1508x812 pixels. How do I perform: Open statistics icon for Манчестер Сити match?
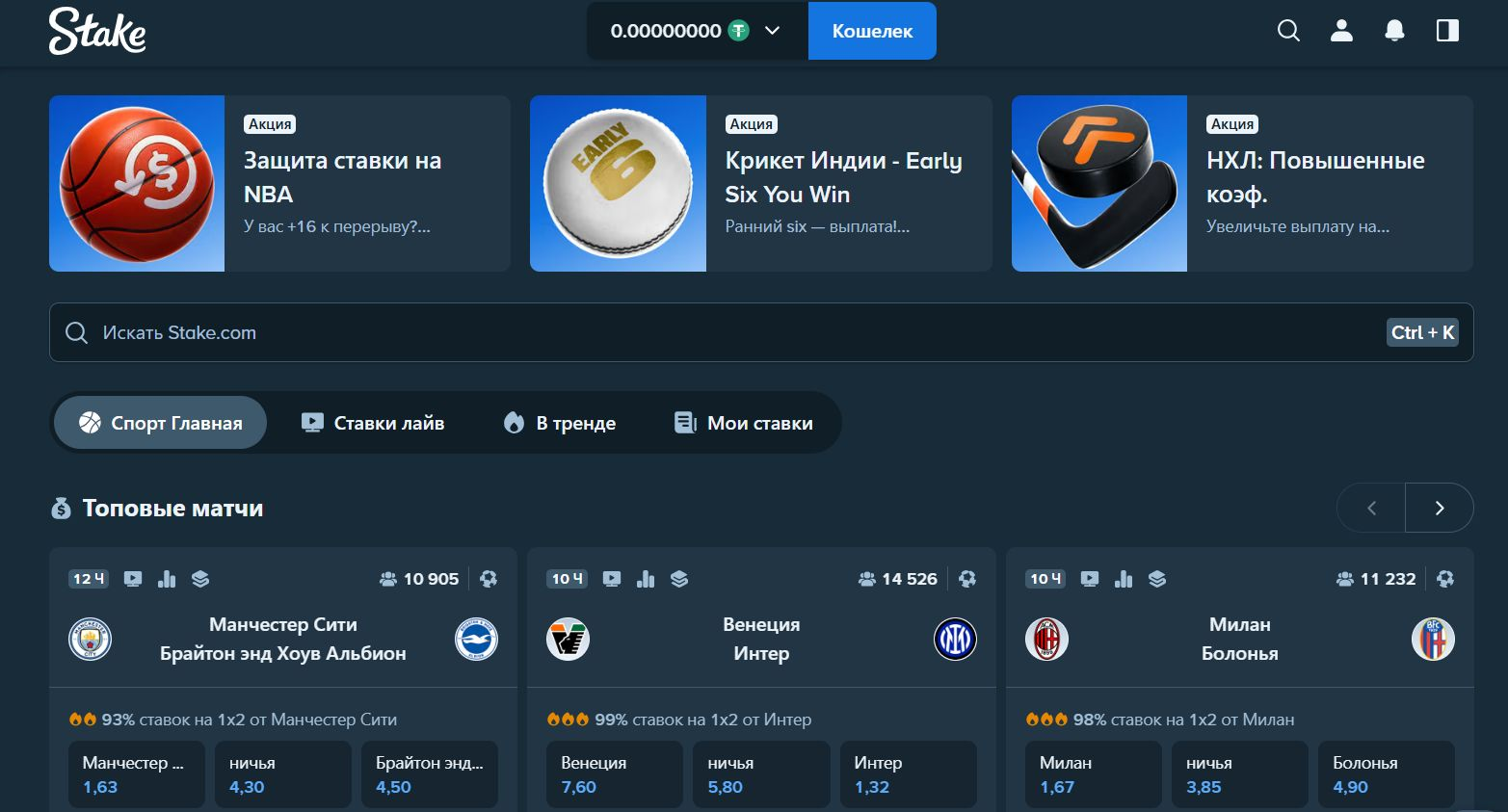[x=167, y=579]
